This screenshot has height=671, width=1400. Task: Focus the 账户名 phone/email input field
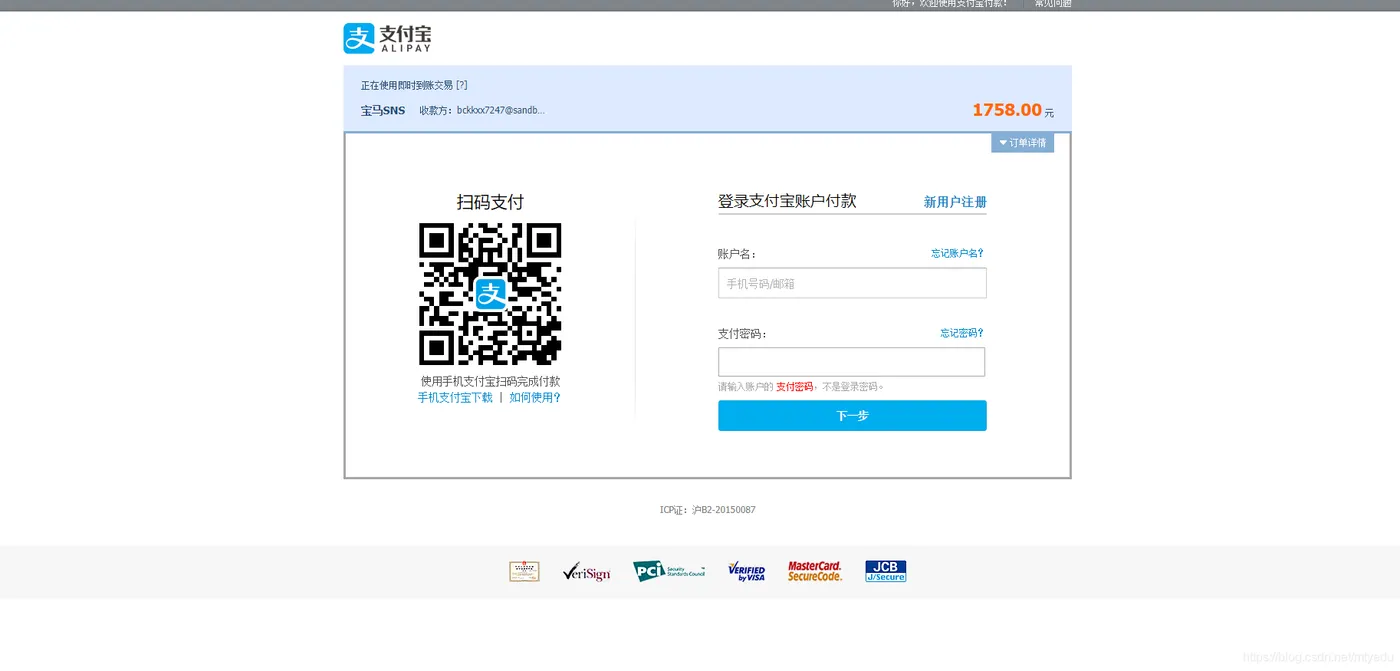coord(852,283)
